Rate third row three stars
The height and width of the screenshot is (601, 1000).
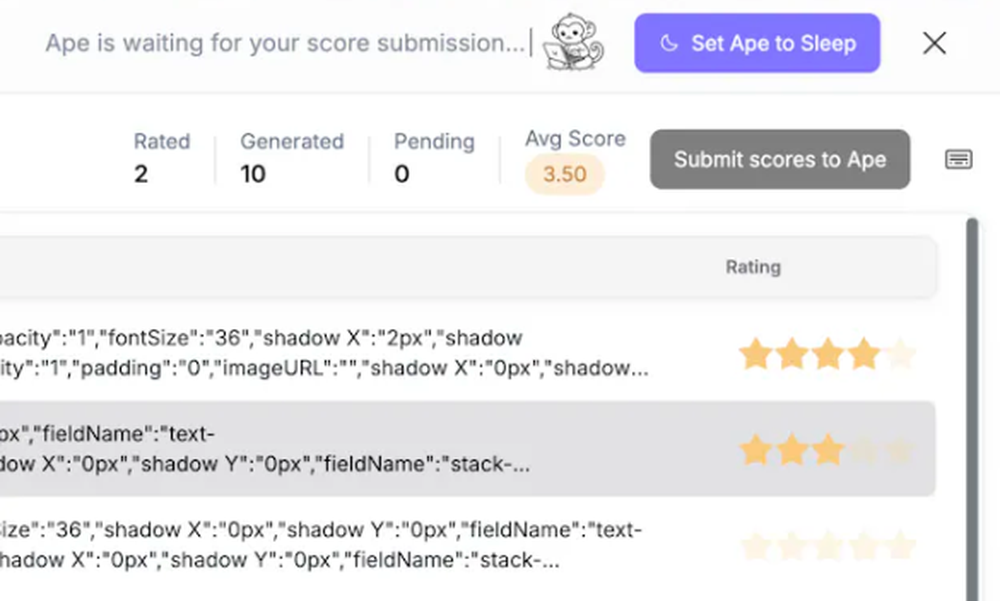828,545
